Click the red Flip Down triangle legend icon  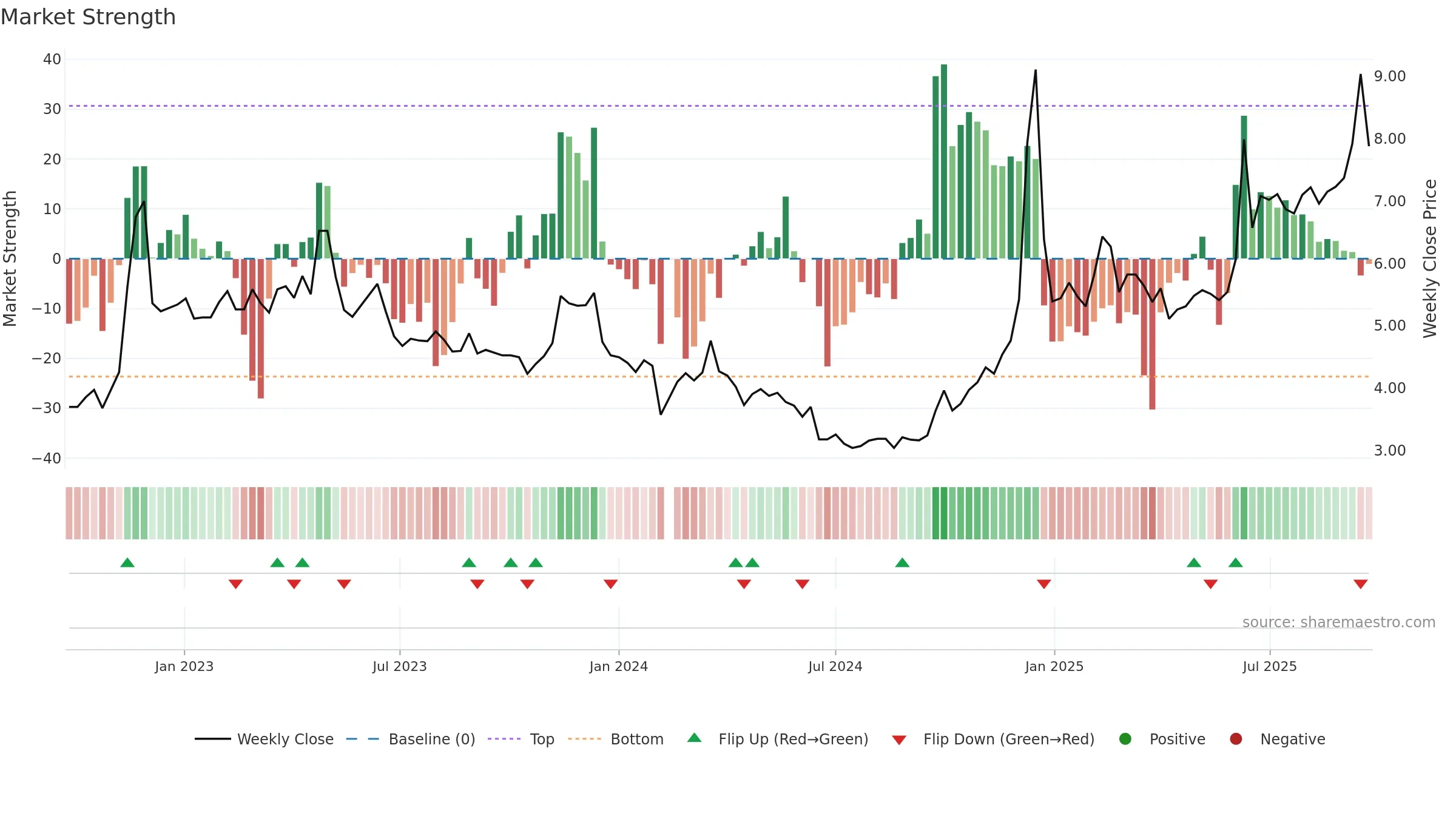[899, 740]
